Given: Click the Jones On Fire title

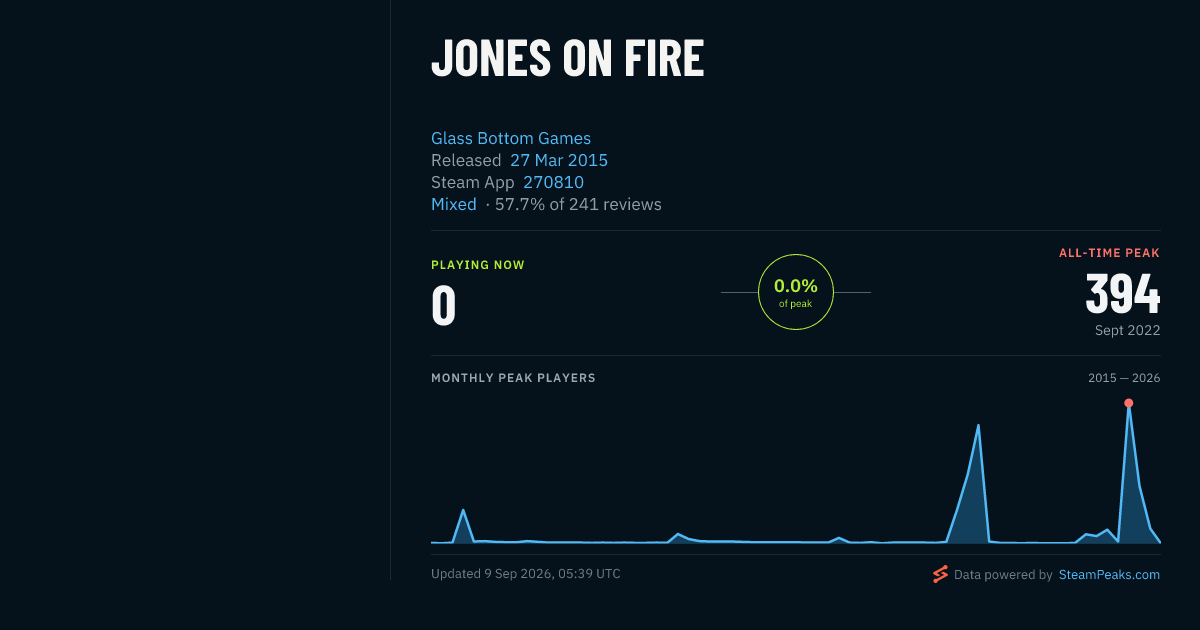Looking at the screenshot, I should (567, 58).
